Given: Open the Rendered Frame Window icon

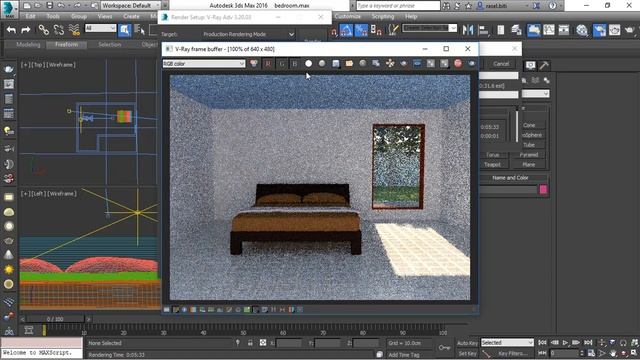Looking at the screenshot, I should [x=614, y=30].
